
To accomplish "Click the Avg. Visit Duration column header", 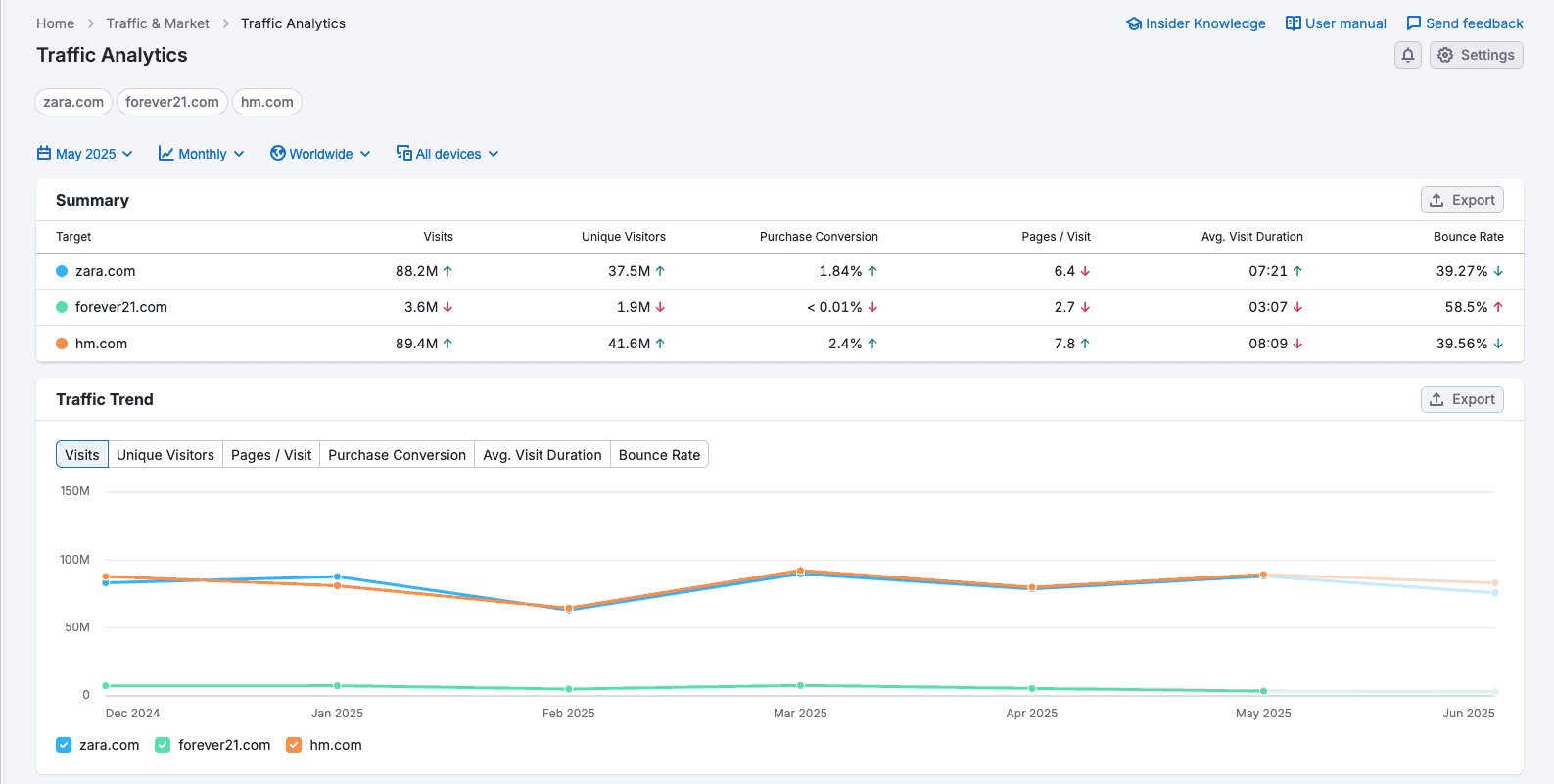I will pos(1252,237).
